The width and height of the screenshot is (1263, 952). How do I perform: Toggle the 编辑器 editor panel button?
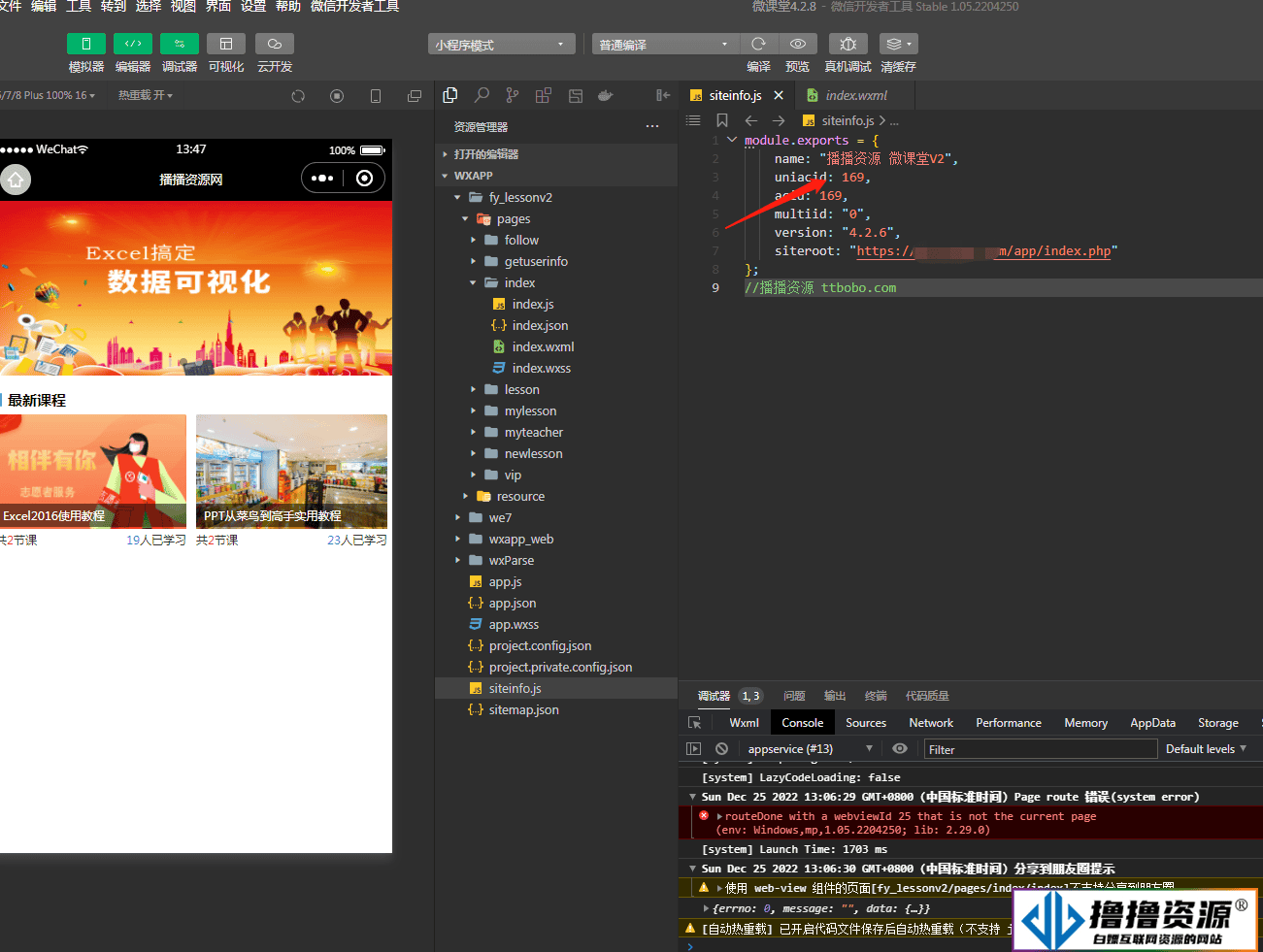[x=133, y=44]
